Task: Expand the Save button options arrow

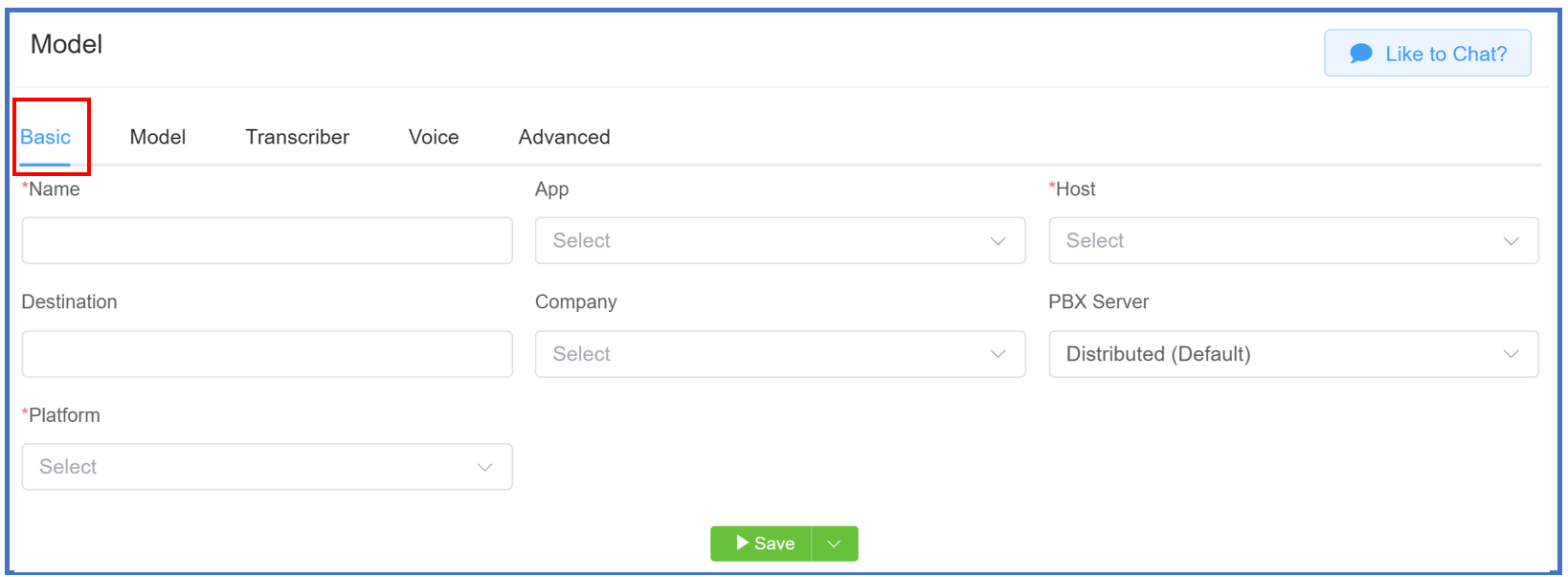Action: 835,544
